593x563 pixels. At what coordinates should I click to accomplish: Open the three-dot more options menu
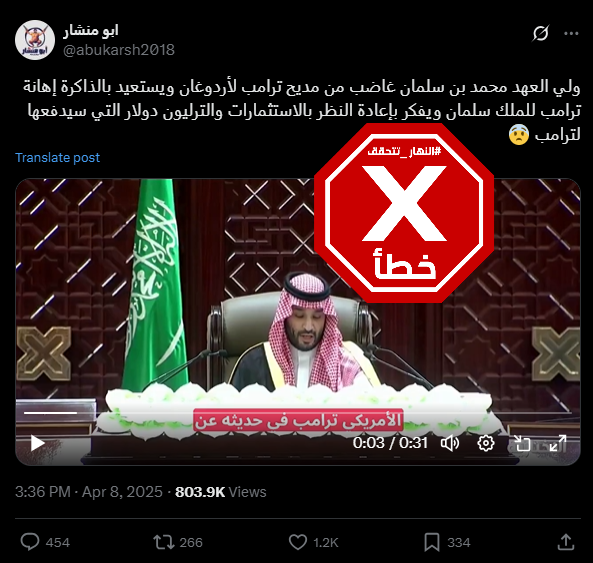click(x=571, y=33)
